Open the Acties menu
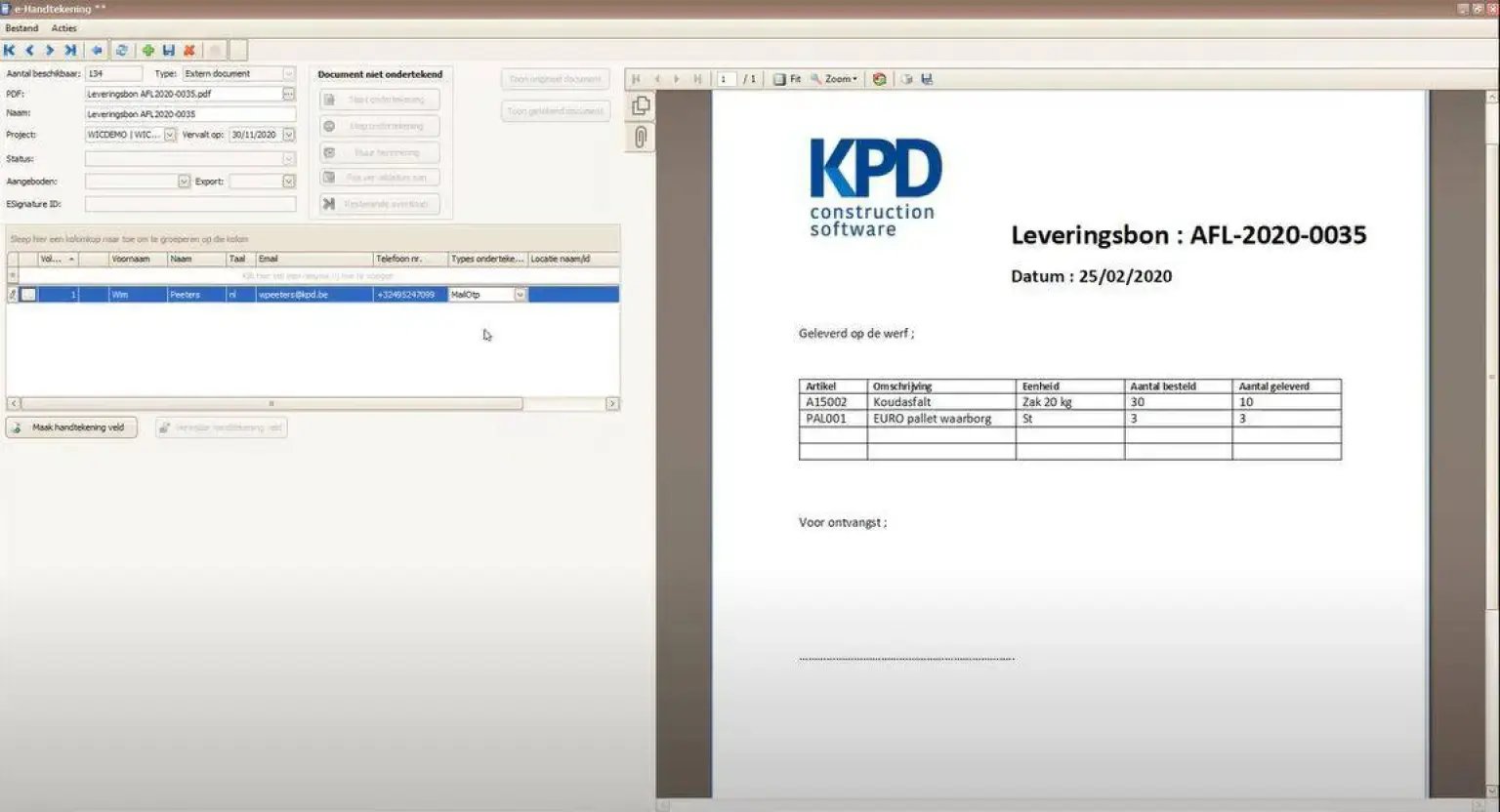This screenshot has width=1500, height=812. (63, 28)
